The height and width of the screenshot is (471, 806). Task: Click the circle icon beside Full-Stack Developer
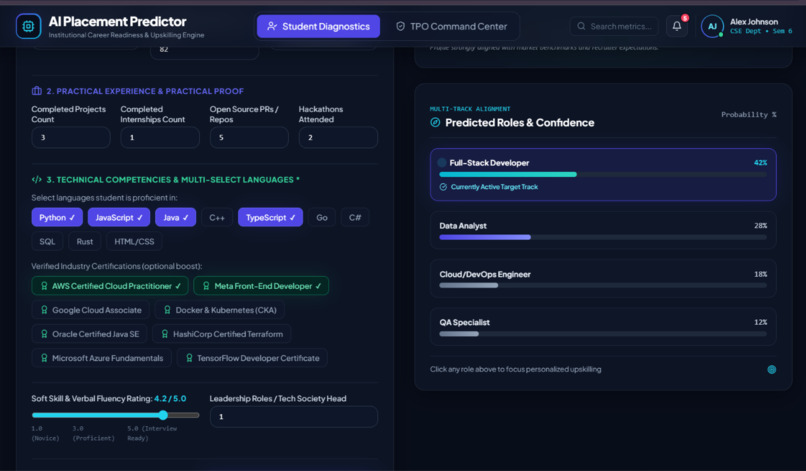pyautogui.click(x=442, y=162)
